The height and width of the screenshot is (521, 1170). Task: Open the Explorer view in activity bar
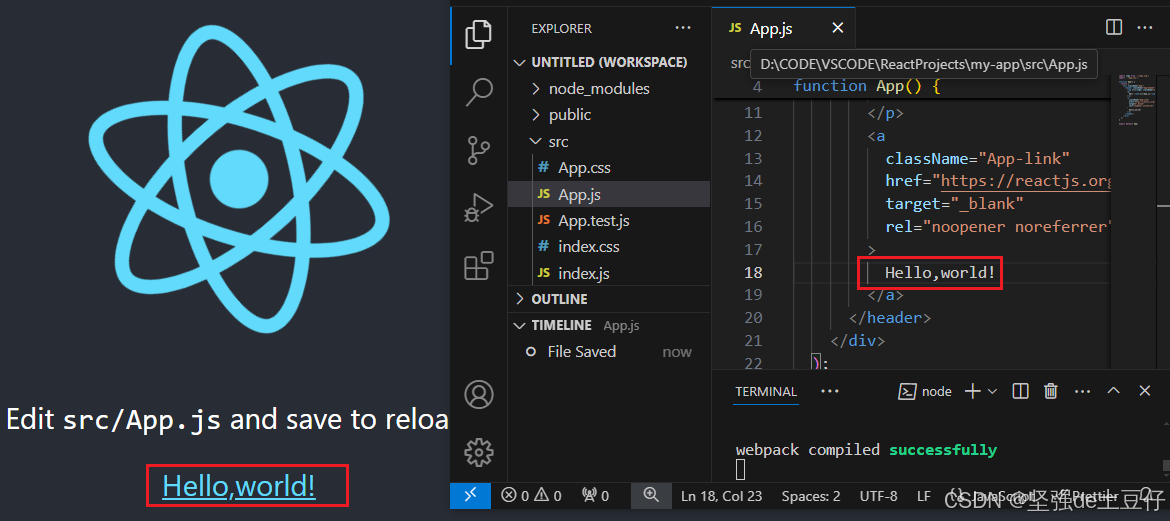pyautogui.click(x=478, y=34)
